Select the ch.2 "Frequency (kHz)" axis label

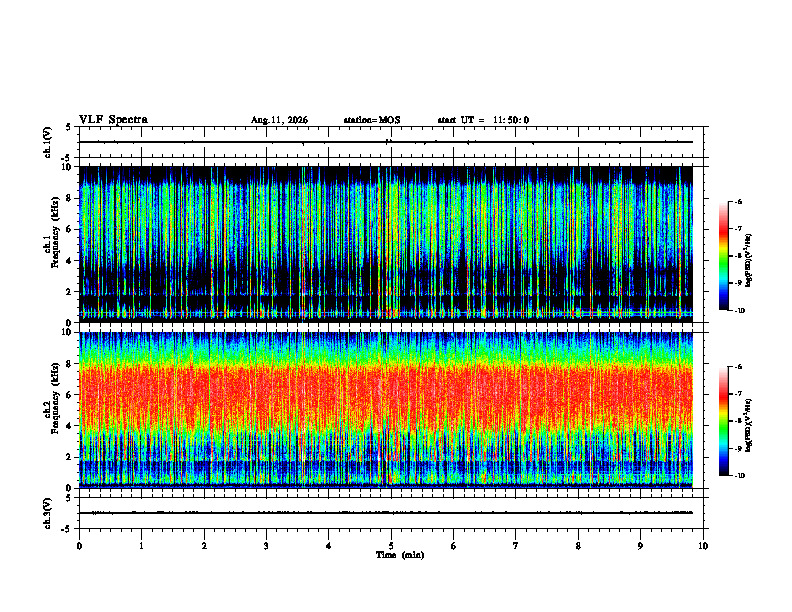(55, 398)
